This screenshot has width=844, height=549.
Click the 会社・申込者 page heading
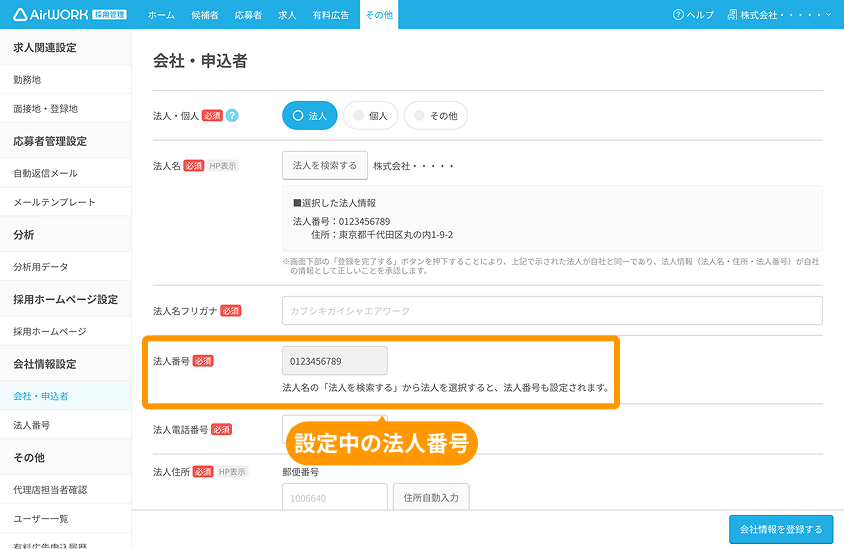pos(200,61)
